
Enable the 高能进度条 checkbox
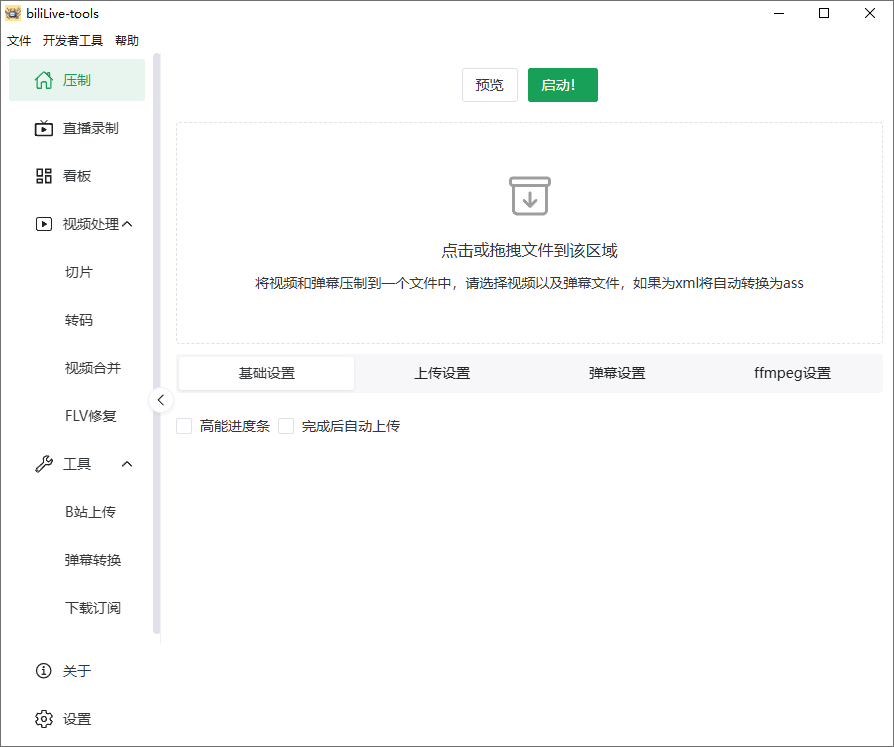tap(184, 426)
